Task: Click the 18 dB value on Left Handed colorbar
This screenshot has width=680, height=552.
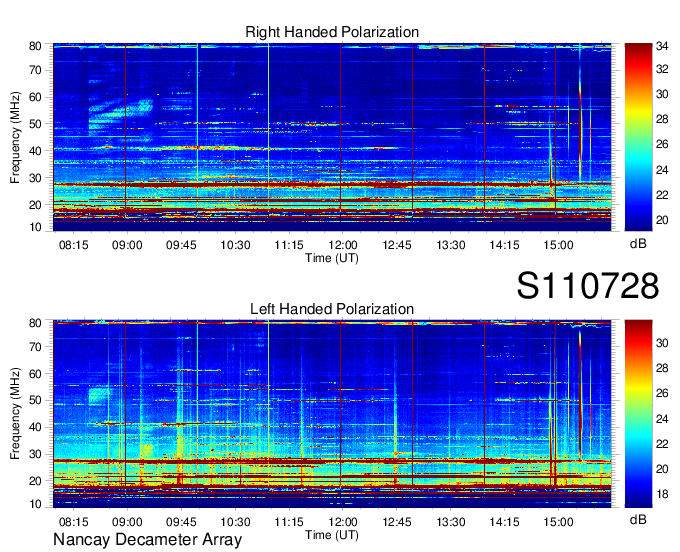Action: [662, 494]
